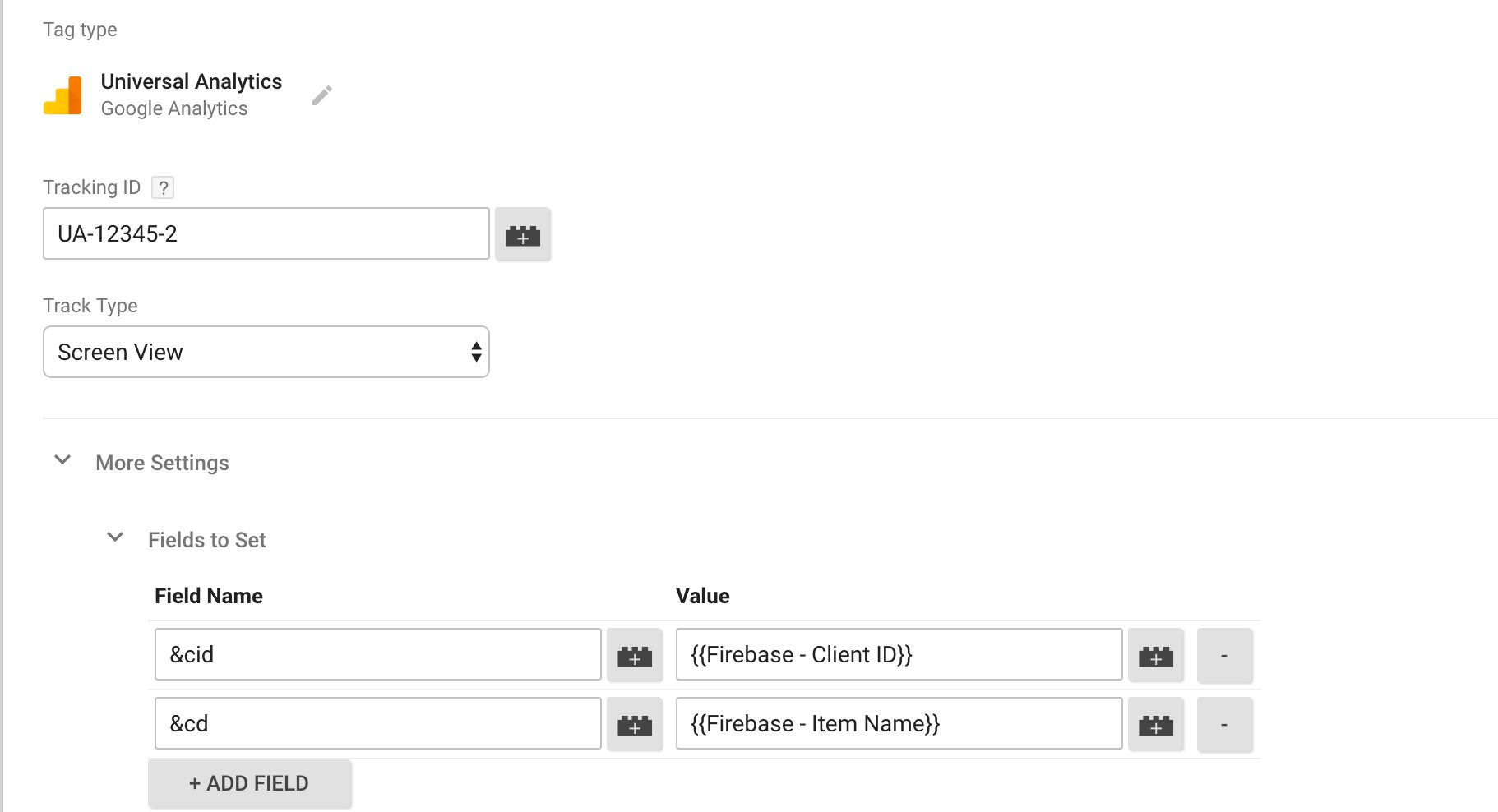Image resolution: width=1498 pixels, height=812 pixels.
Task: Insert variable into Tracking ID field
Action: click(523, 234)
